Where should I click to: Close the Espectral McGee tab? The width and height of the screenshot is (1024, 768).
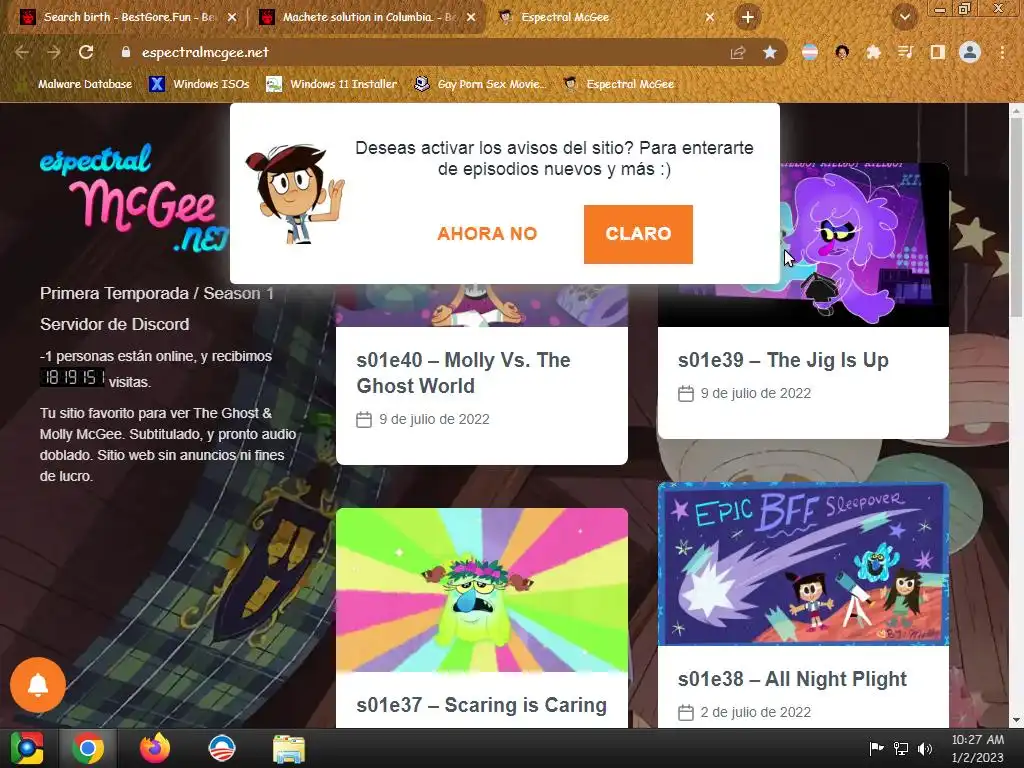click(x=710, y=18)
